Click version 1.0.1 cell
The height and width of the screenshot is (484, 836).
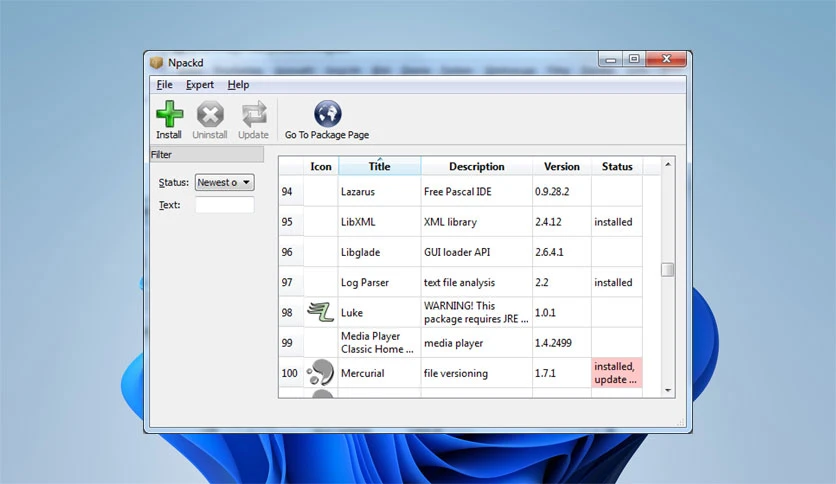(x=561, y=312)
